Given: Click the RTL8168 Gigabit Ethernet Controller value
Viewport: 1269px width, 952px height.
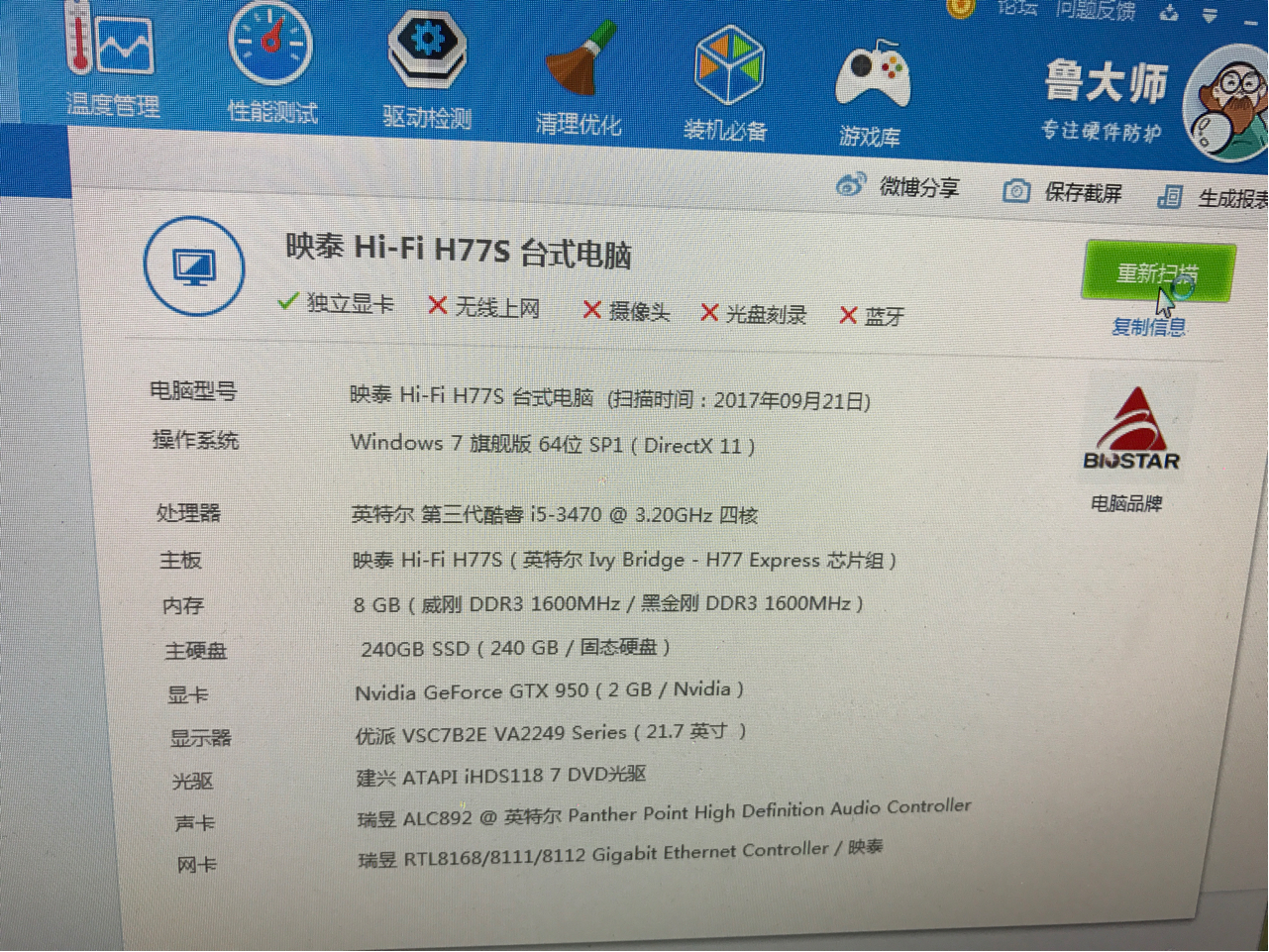Looking at the screenshot, I should coord(620,853).
